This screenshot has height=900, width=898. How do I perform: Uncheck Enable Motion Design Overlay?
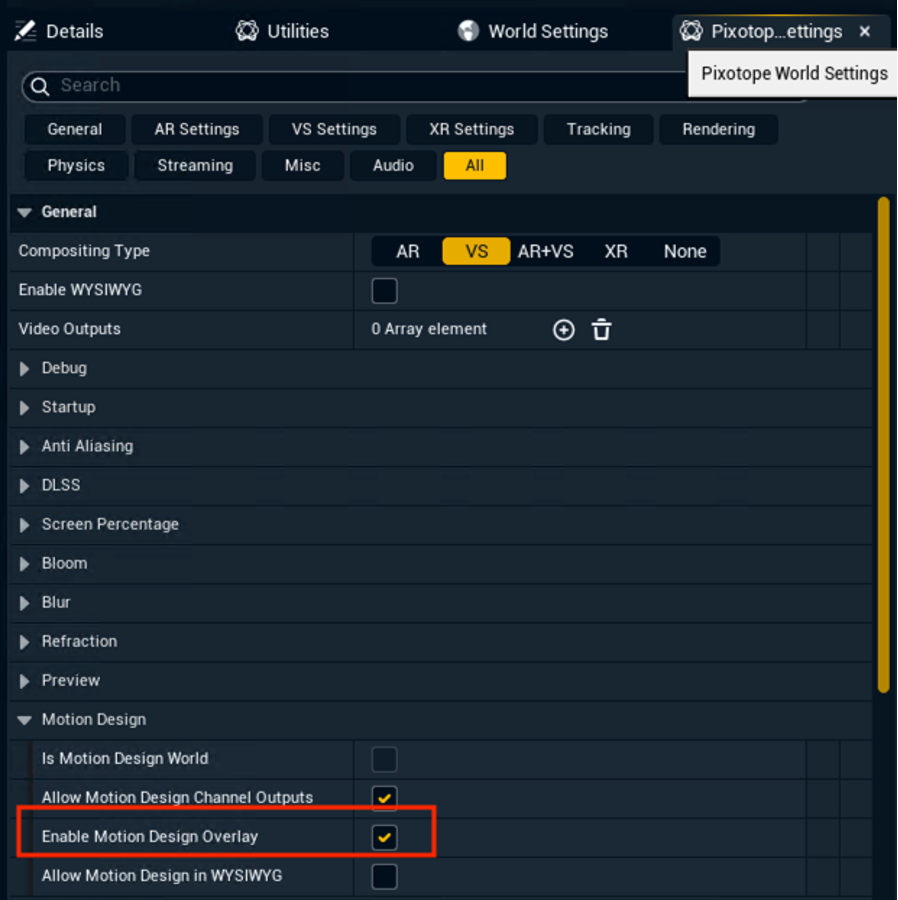pos(384,837)
